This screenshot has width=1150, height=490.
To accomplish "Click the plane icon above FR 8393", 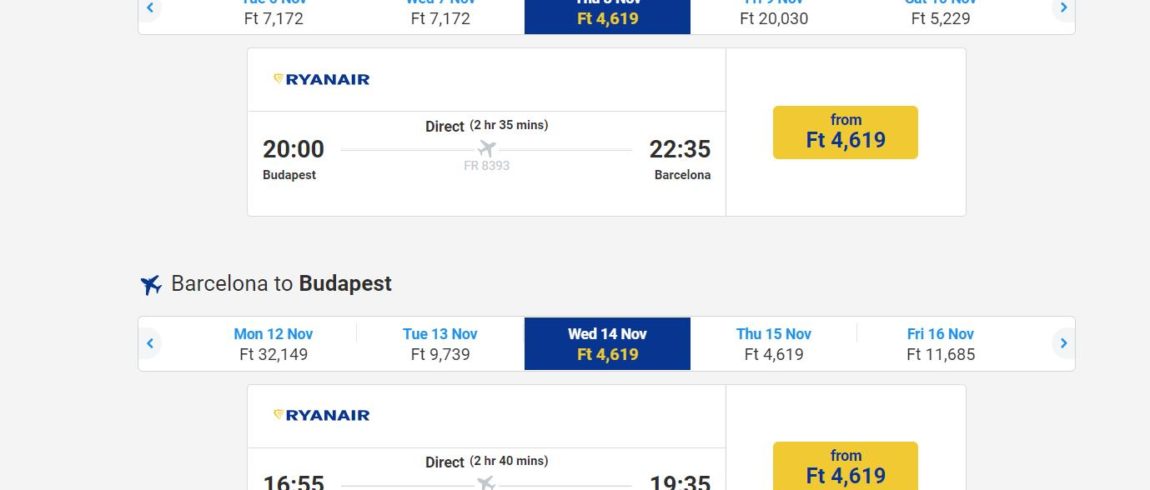I will 486,149.
